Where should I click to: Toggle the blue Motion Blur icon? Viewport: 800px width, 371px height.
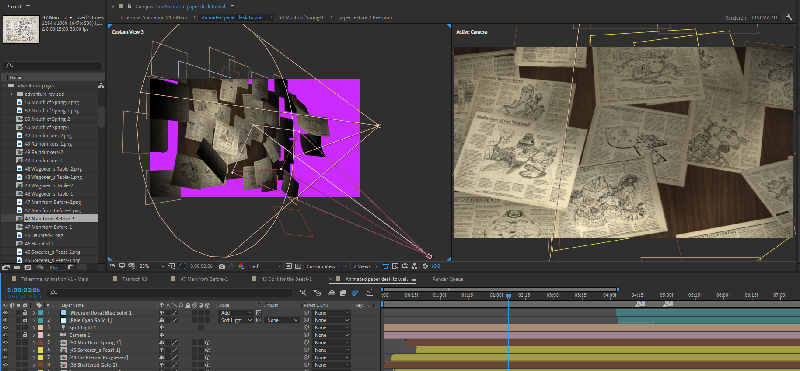click(355, 293)
